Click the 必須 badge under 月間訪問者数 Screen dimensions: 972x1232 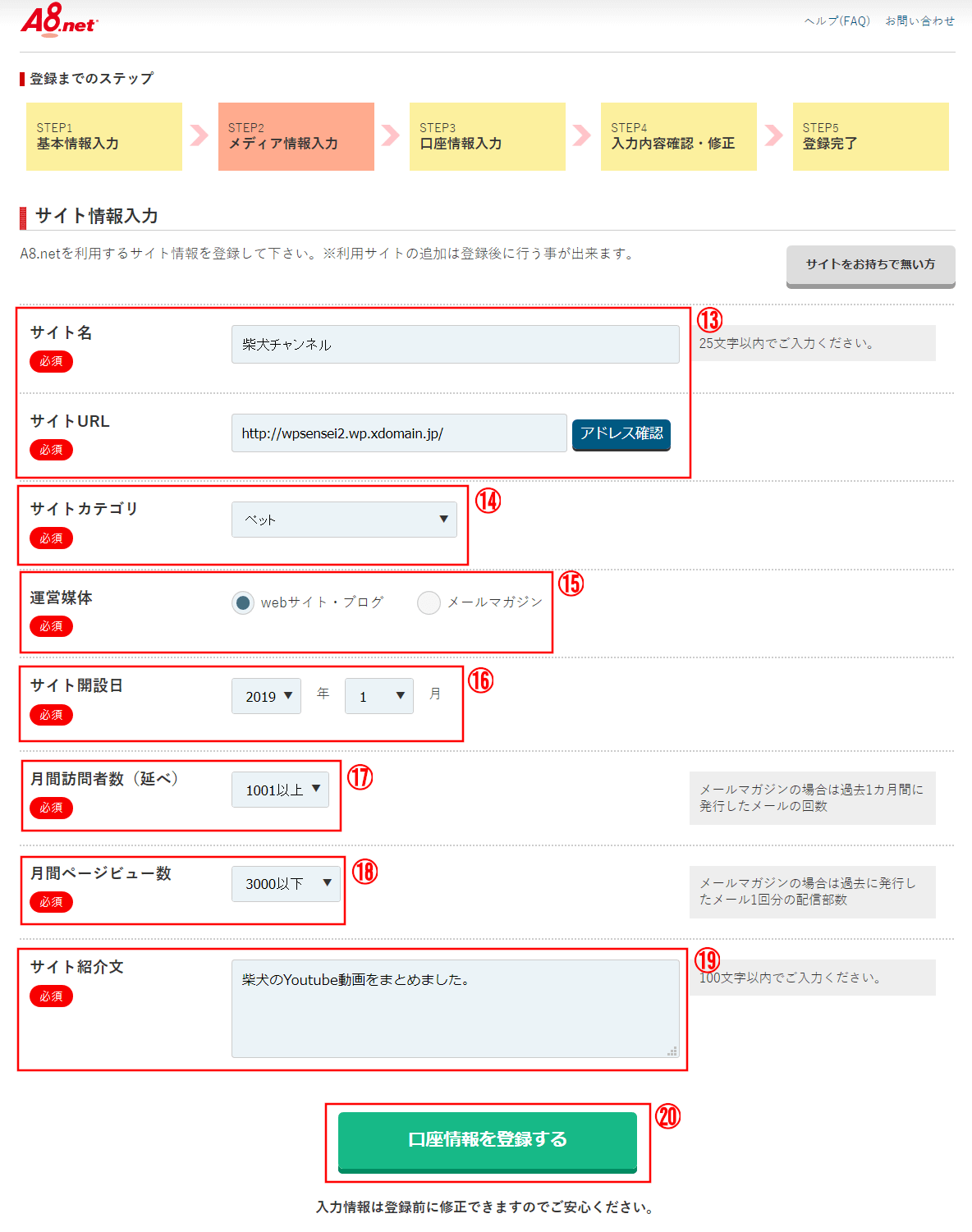(x=51, y=808)
